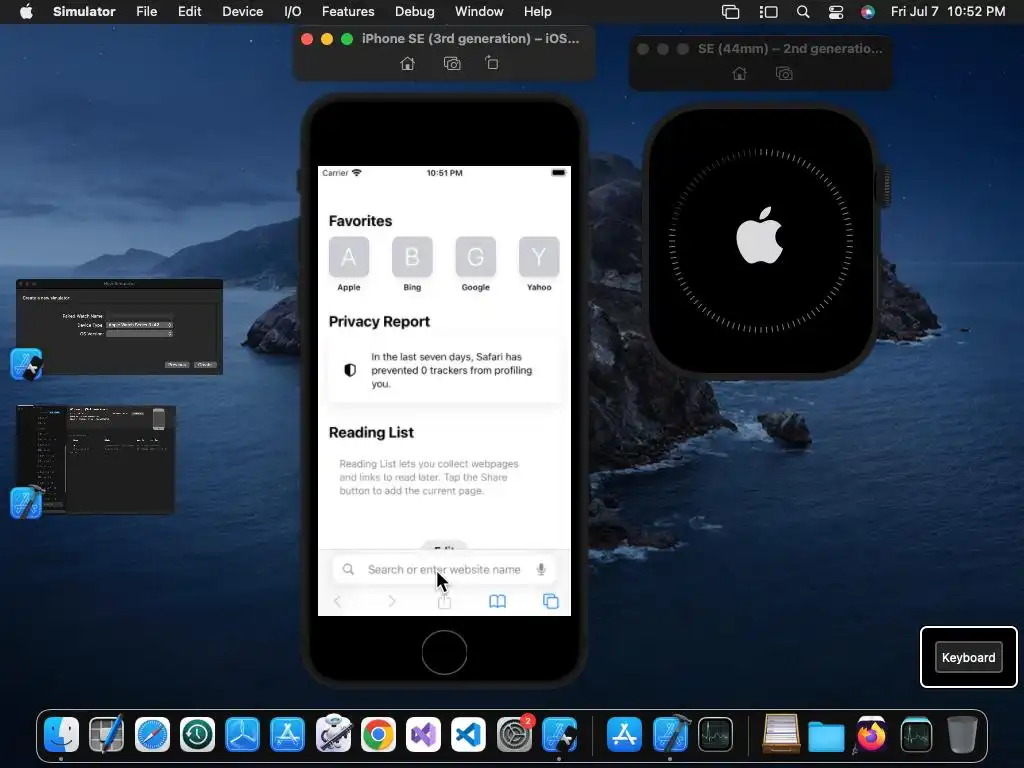Screen dimensions: 1024x768
Task: Tap the Safari forward arrow
Action: click(392, 601)
